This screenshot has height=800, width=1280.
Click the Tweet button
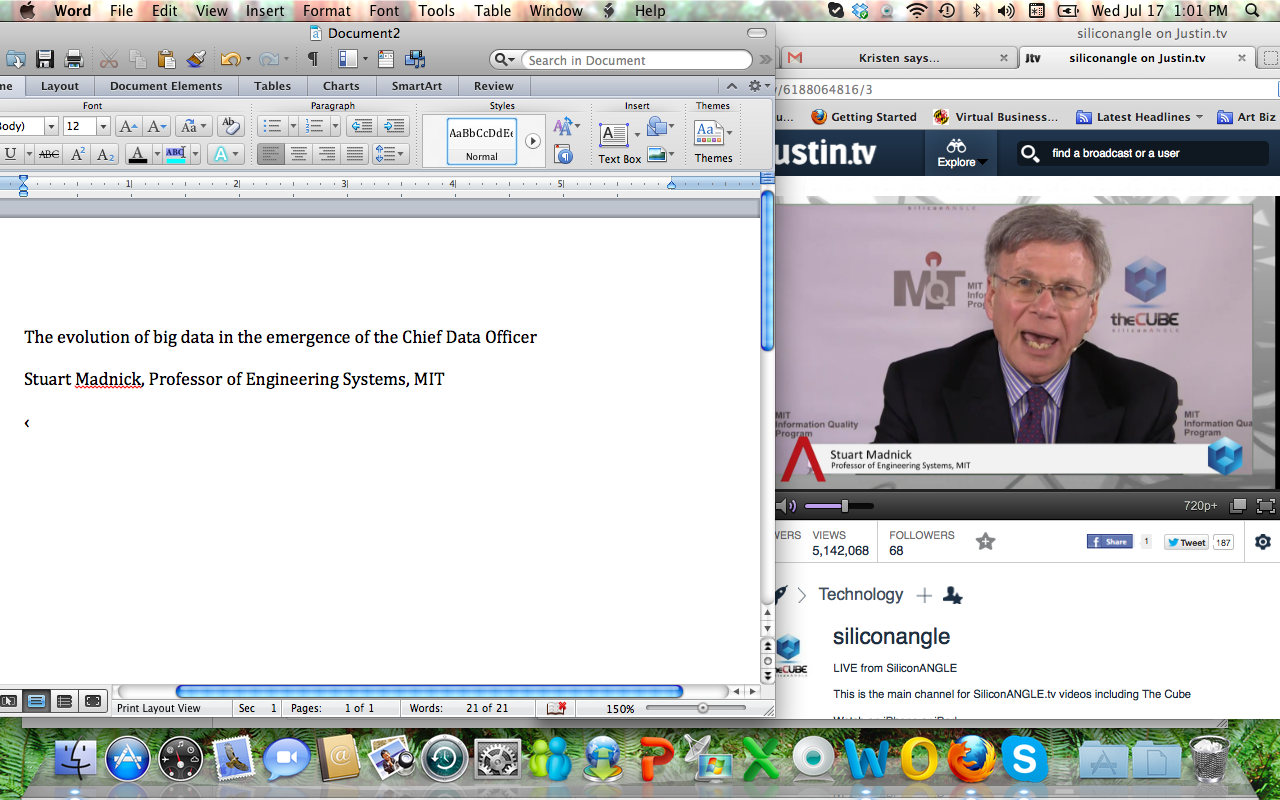[1187, 542]
